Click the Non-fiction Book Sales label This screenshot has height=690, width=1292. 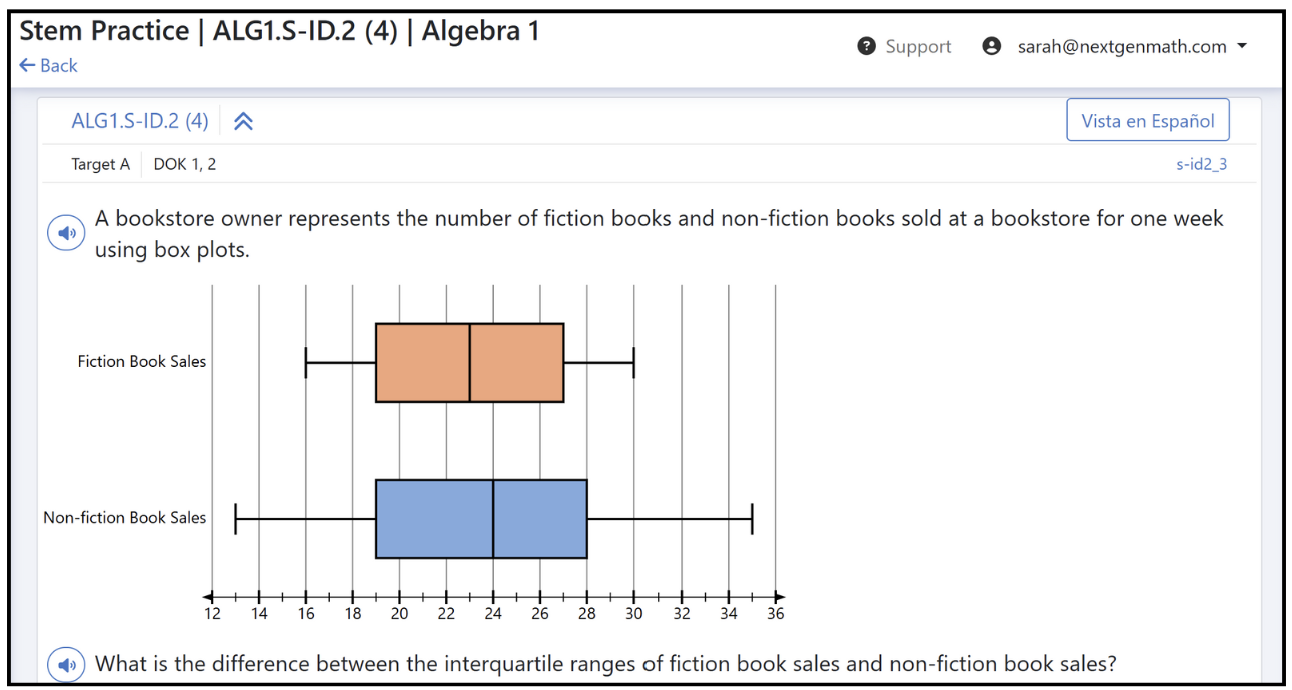[x=125, y=517]
